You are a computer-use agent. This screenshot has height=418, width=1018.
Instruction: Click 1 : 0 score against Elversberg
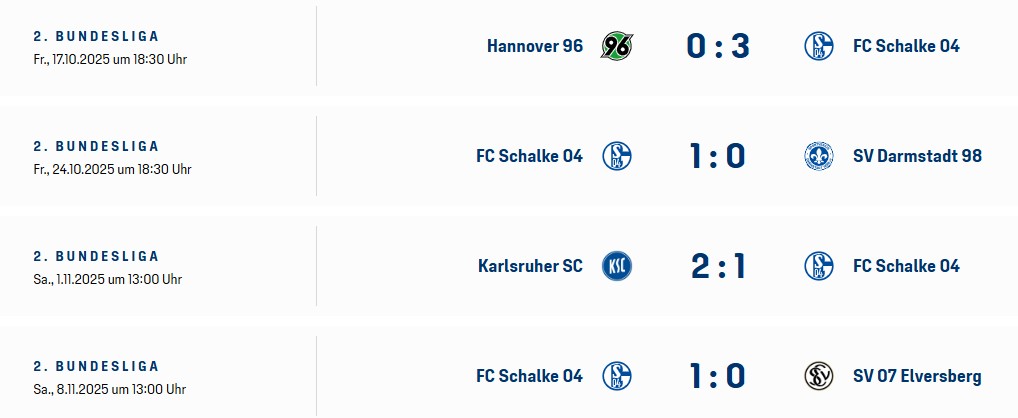pos(717,376)
